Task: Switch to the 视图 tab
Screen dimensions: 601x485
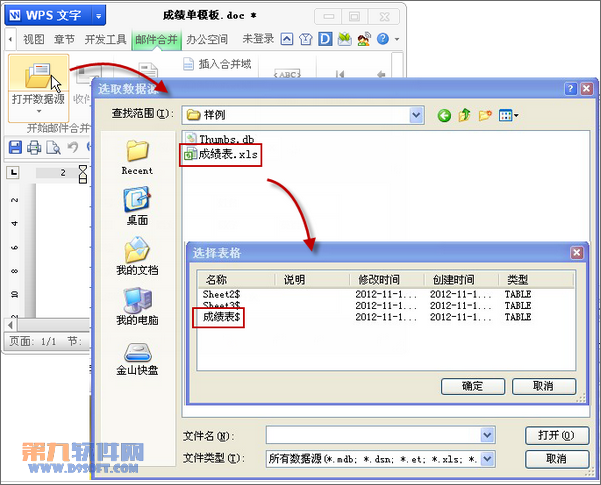Action: point(33,39)
